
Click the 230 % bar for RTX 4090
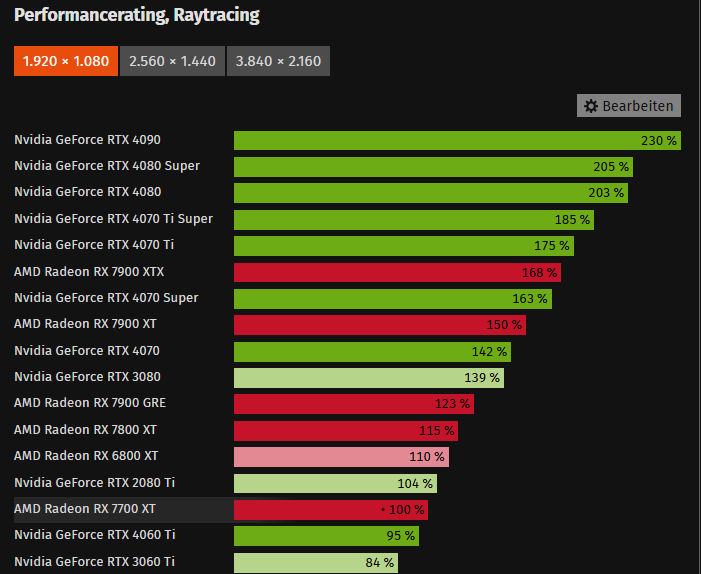point(457,140)
